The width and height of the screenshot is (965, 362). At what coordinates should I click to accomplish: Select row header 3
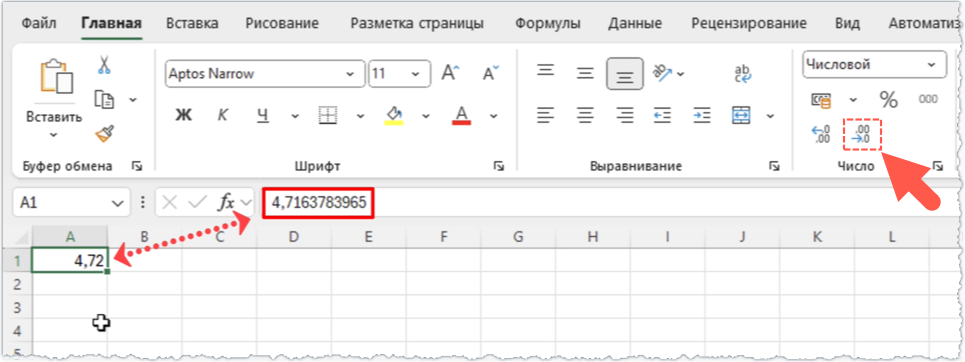pyautogui.click(x=17, y=307)
